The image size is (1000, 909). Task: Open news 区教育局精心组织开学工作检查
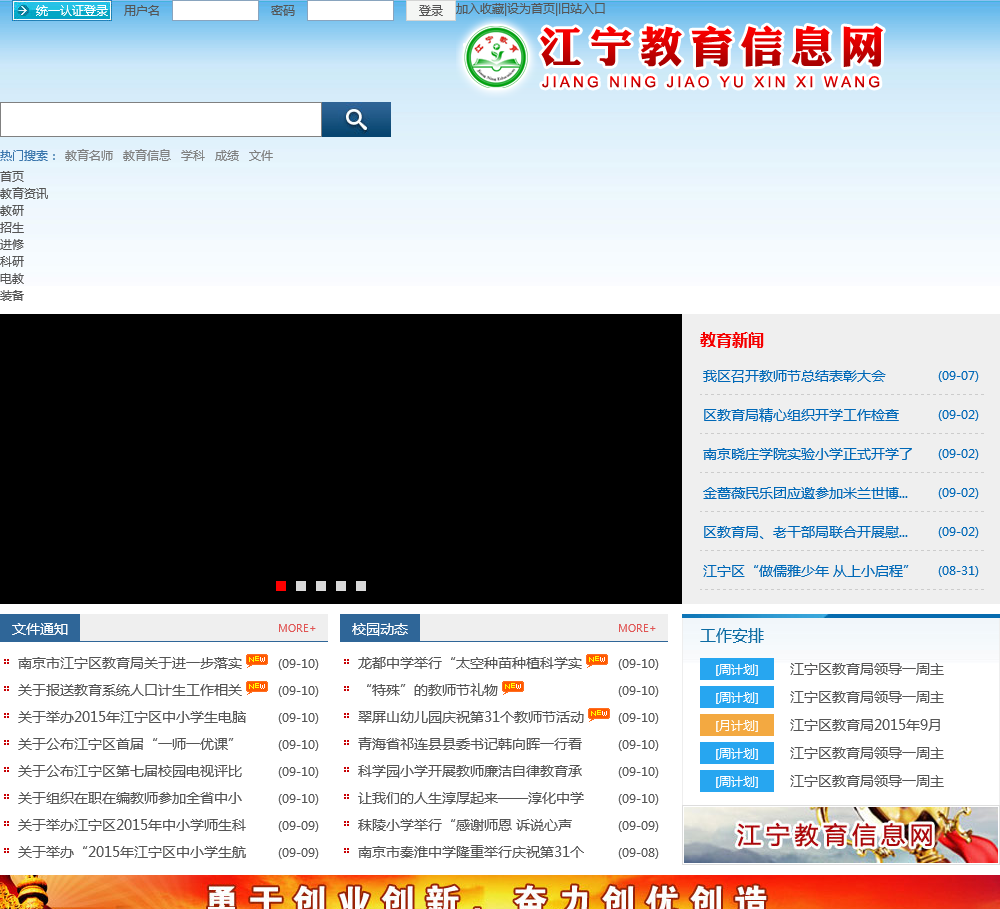pos(801,415)
